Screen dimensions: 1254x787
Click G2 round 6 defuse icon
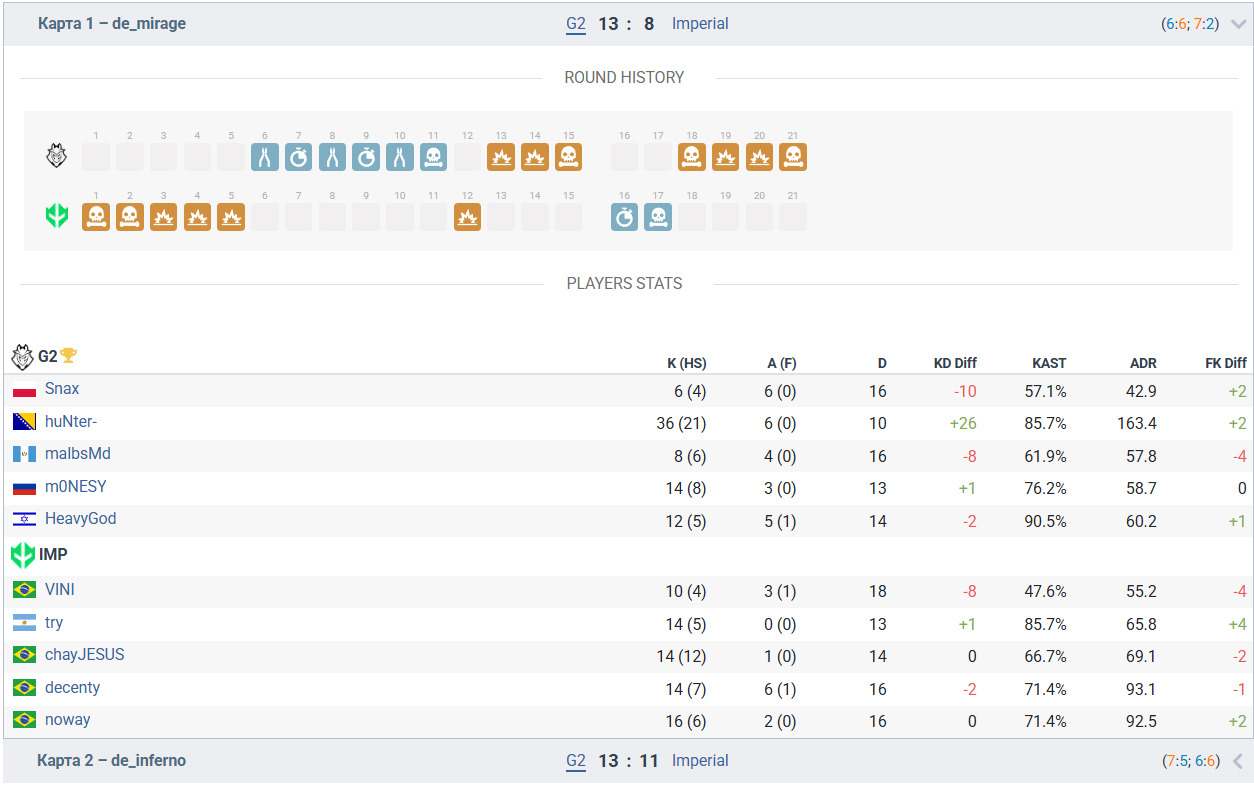(x=265, y=157)
